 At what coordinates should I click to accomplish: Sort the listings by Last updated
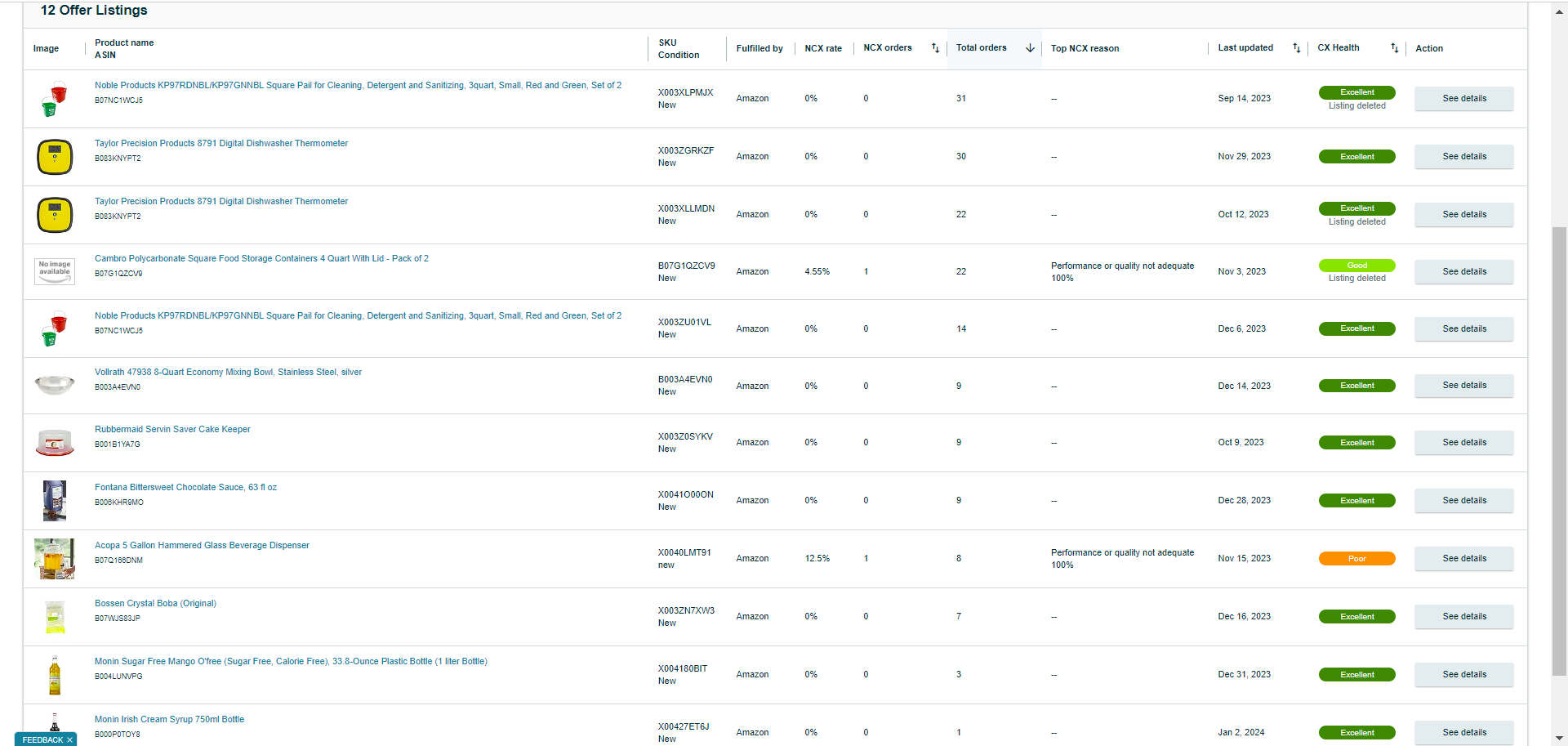point(1296,48)
